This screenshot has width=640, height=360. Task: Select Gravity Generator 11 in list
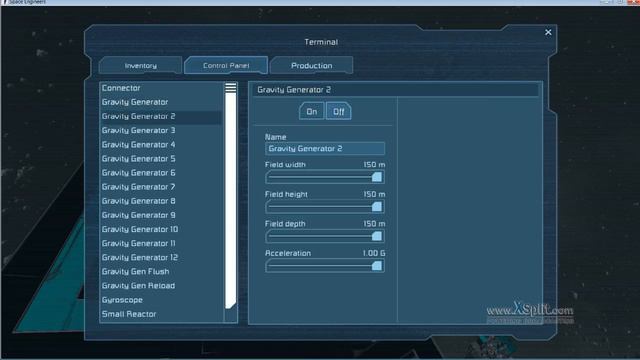coord(161,243)
